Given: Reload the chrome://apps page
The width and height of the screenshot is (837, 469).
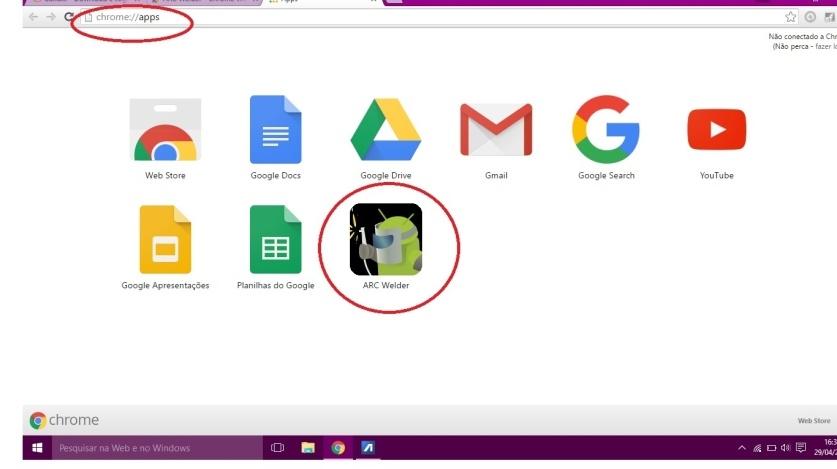Looking at the screenshot, I should click(x=69, y=17).
